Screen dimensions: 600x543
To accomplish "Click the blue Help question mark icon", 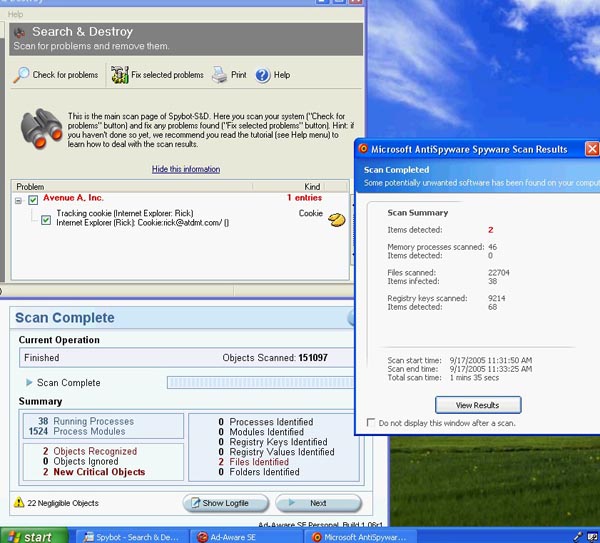I will (x=263, y=75).
